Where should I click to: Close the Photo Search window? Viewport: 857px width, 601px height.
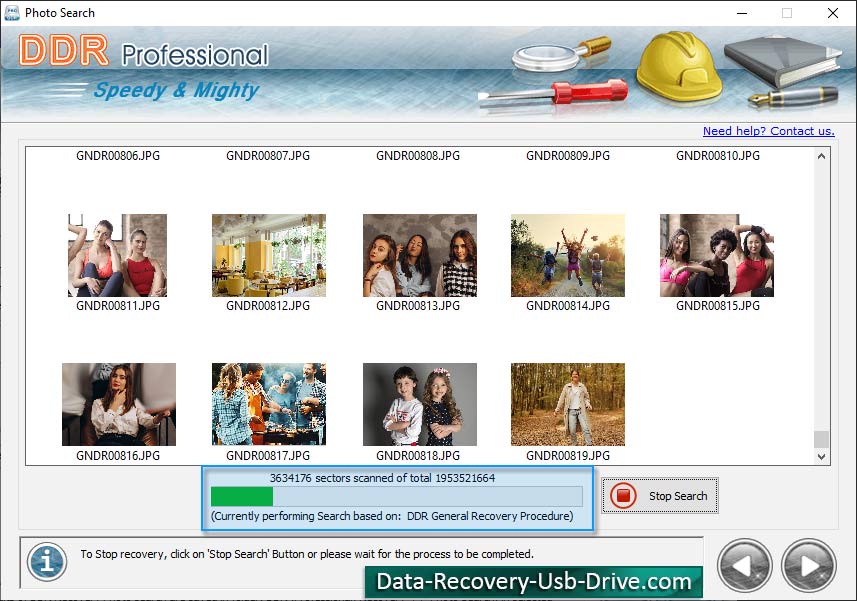pyautogui.click(x=832, y=13)
